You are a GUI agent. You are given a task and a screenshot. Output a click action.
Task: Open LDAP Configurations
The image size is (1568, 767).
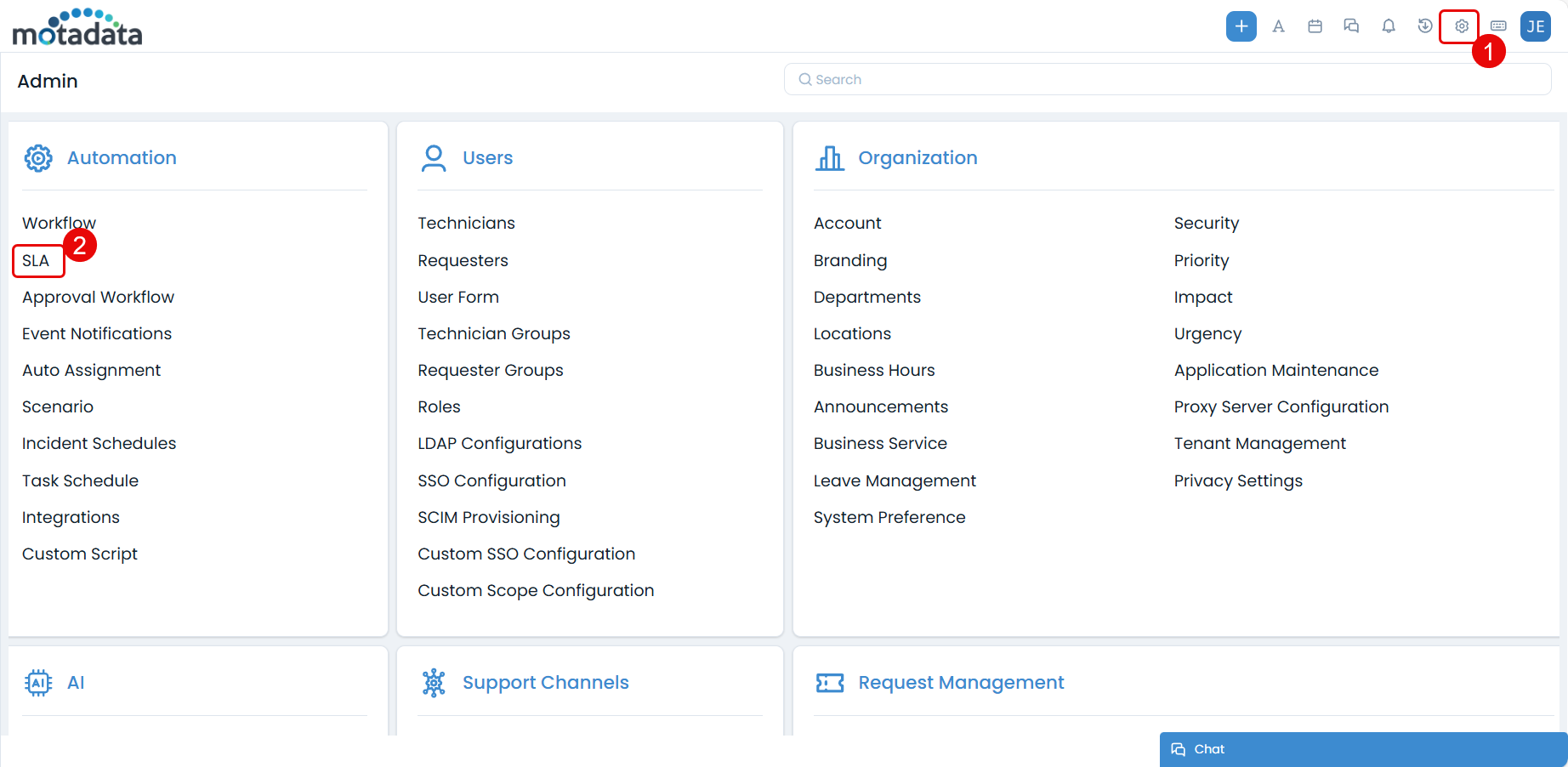tap(499, 443)
